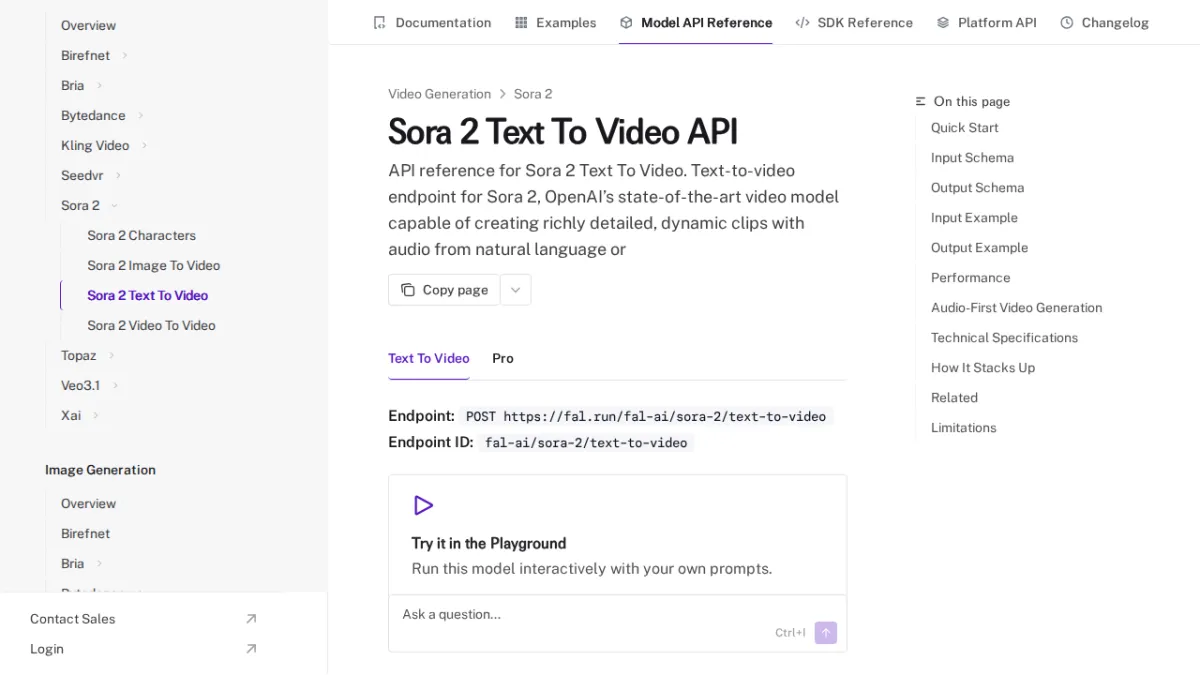This screenshot has width=1200, height=675.
Task: Select the Model API Reference tab
Action: click(696, 22)
